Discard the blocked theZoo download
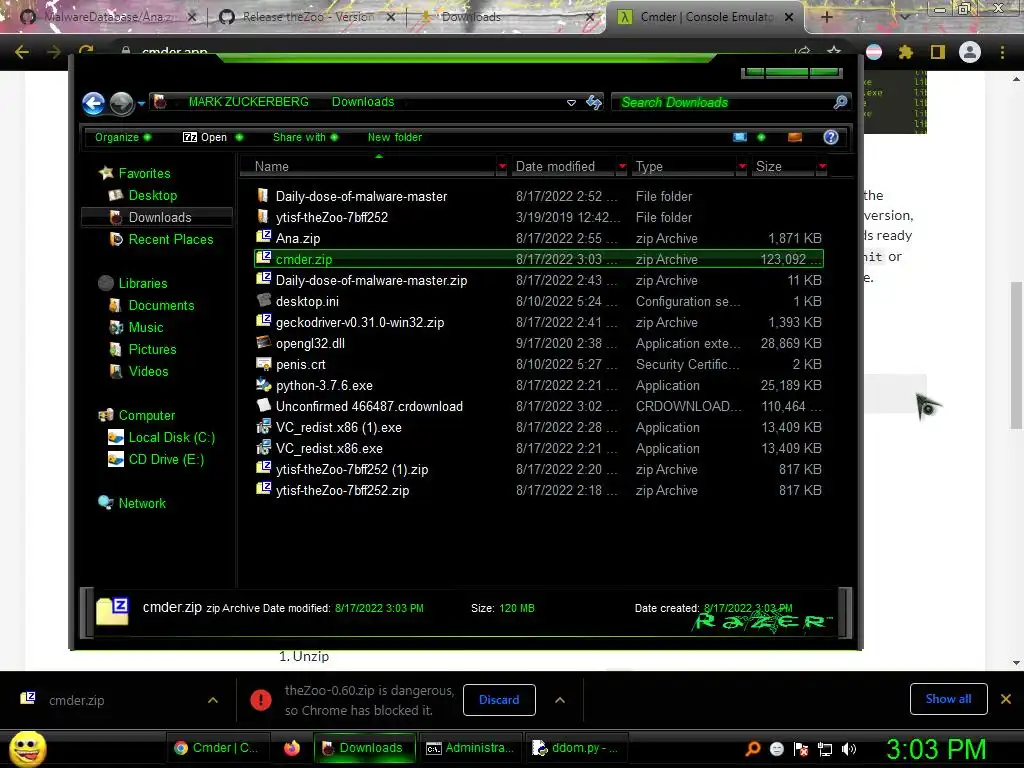This screenshot has width=1024, height=768. [x=499, y=699]
